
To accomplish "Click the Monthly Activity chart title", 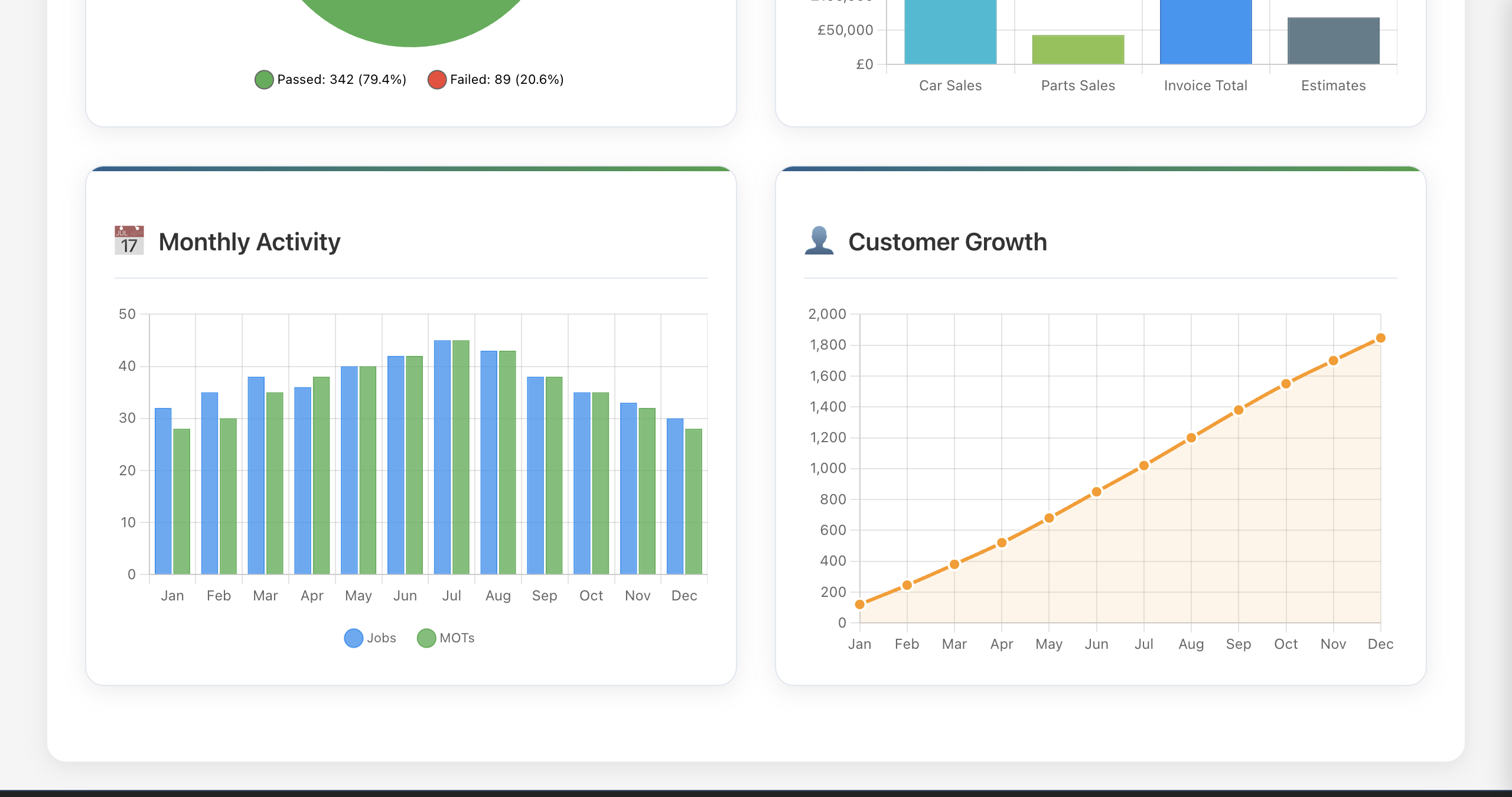I will tap(249, 241).
